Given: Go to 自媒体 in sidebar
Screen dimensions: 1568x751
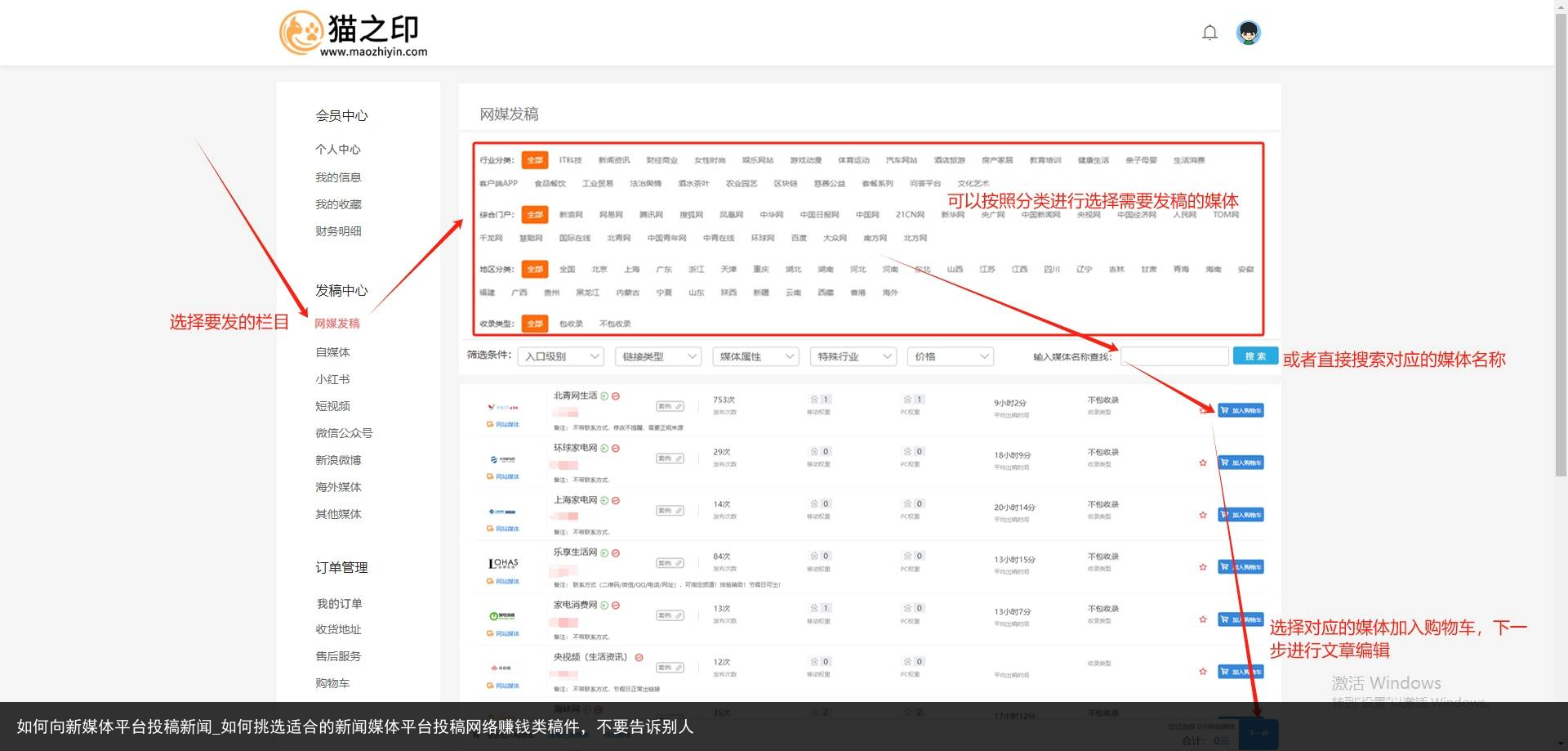Looking at the screenshot, I should point(332,352).
